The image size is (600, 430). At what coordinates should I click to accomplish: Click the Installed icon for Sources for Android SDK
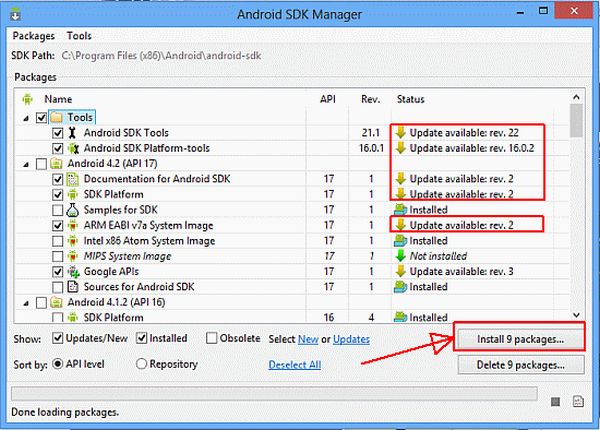click(400, 287)
